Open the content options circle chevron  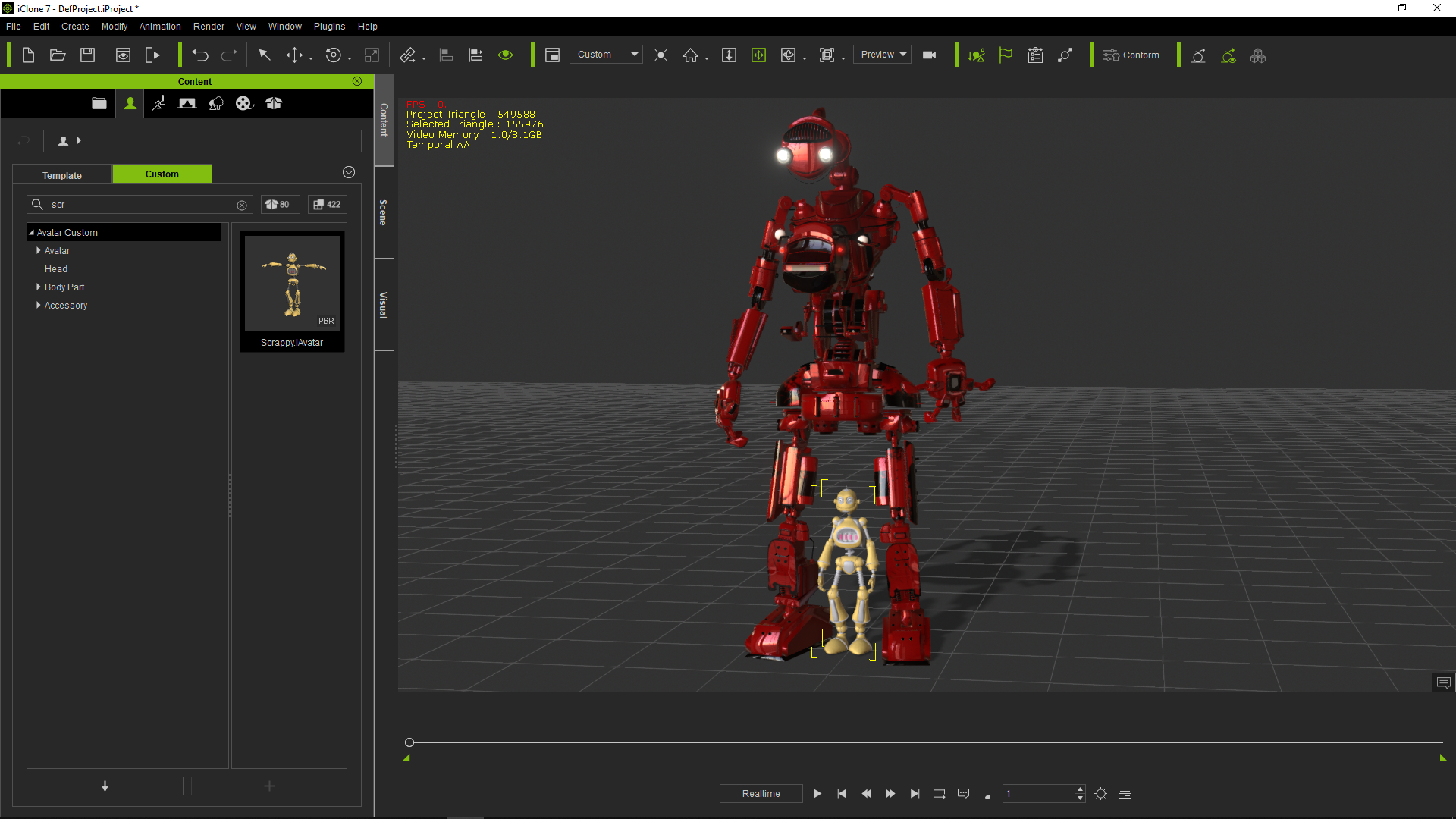pyautogui.click(x=349, y=172)
